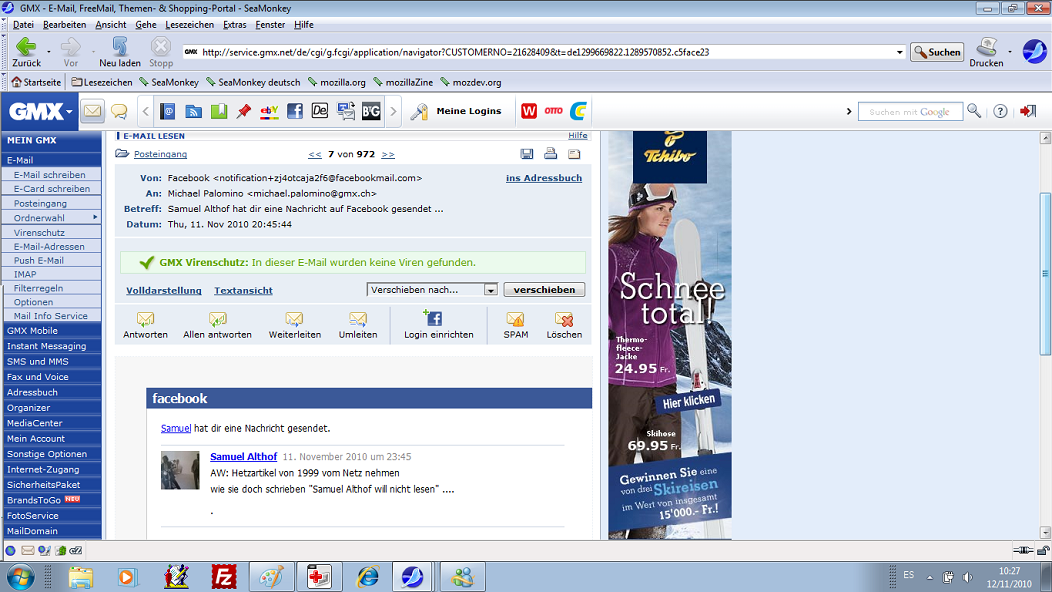Click inside the 'Suchen mit Google' search field
This screenshot has height=592, width=1052.
910,111
